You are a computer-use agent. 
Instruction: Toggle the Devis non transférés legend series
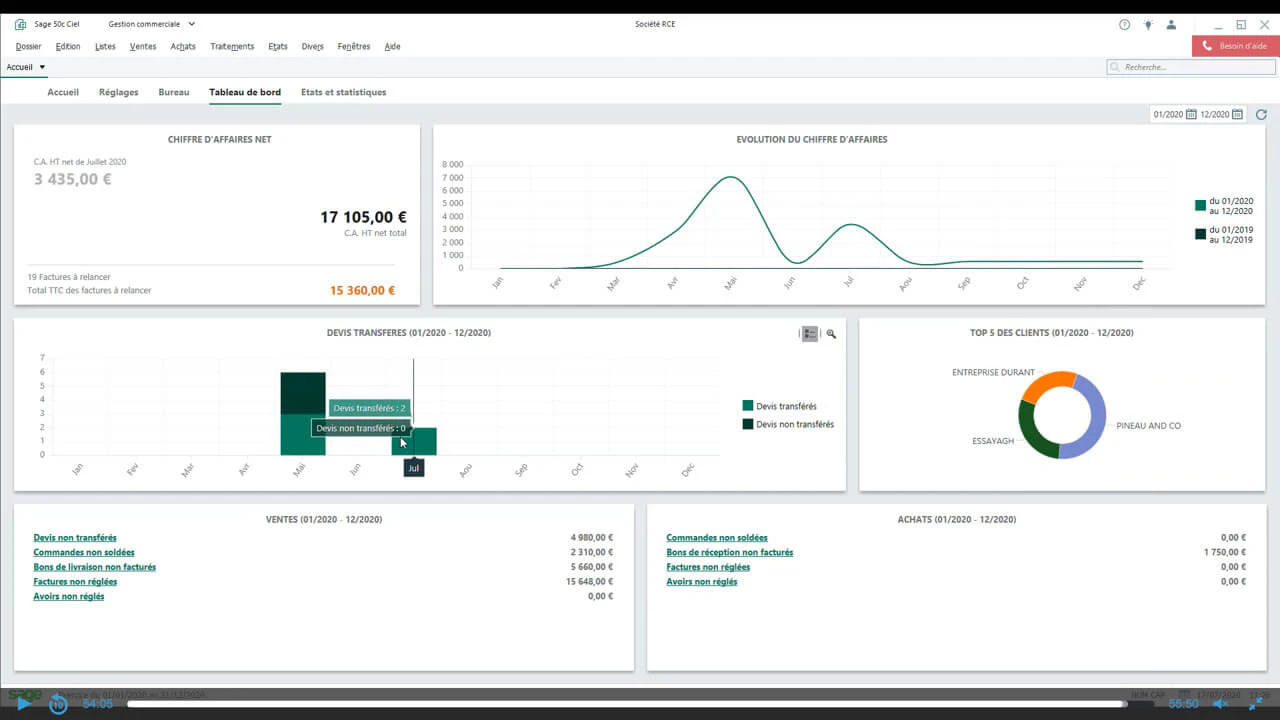click(788, 424)
